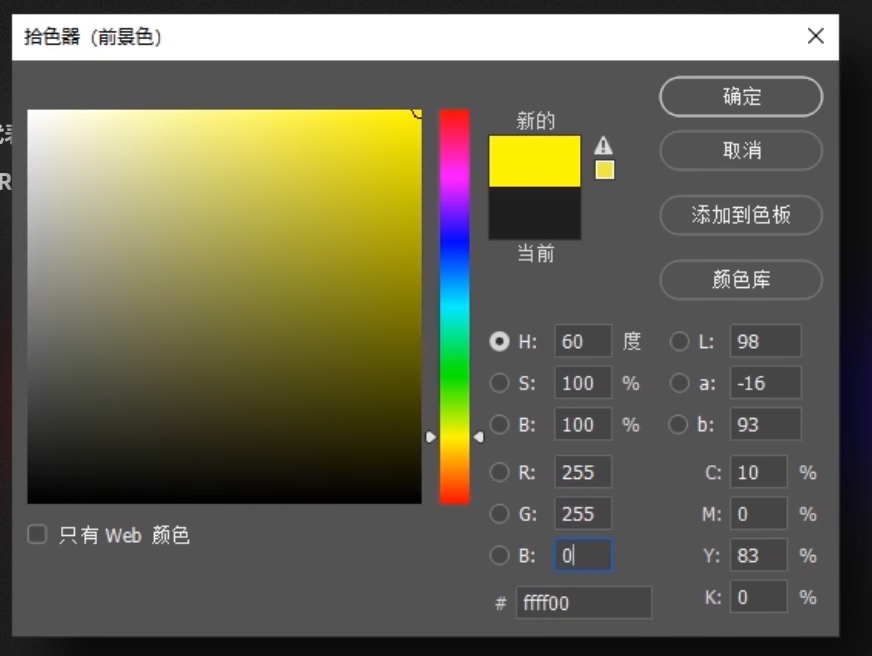Image resolution: width=872 pixels, height=656 pixels.
Task: Click the out-of-gamut warning triangle icon
Action: coord(603,146)
